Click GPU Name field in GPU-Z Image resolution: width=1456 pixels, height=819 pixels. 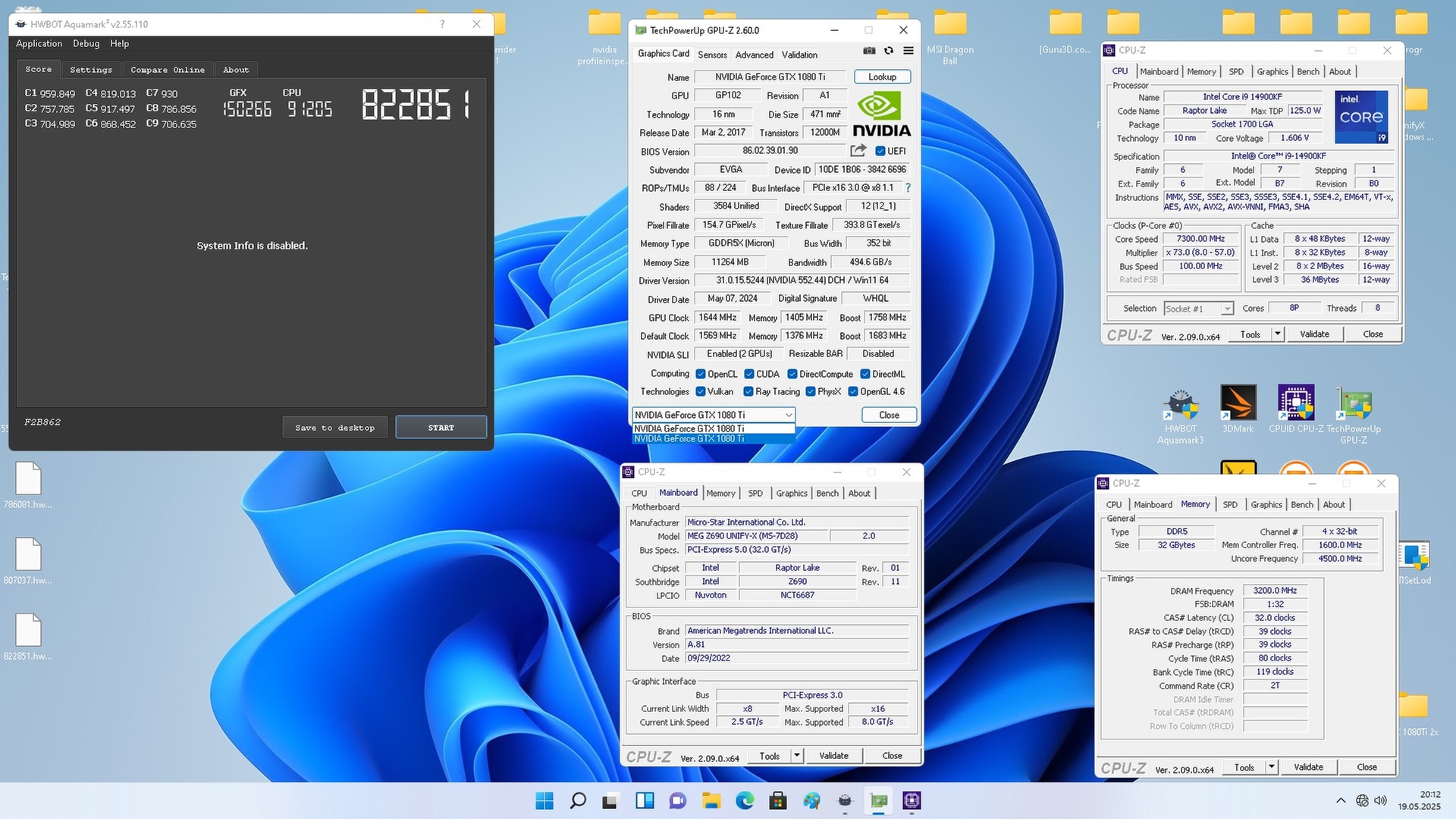770,77
